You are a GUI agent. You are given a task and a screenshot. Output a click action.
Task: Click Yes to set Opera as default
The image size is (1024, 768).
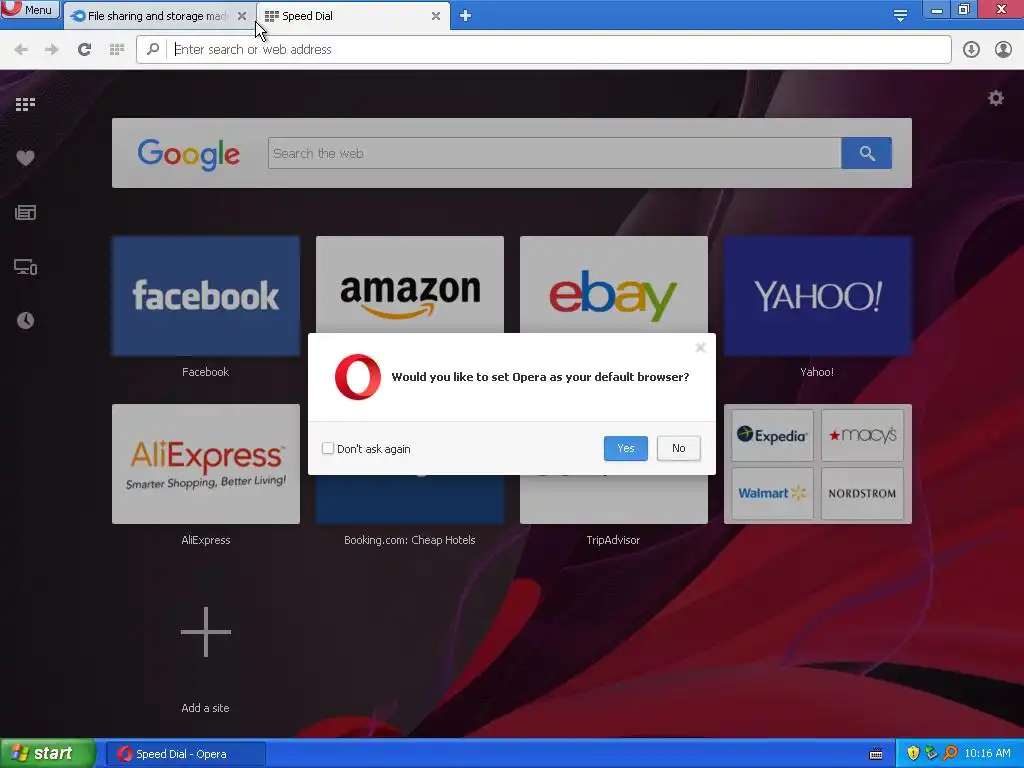click(x=626, y=448)
